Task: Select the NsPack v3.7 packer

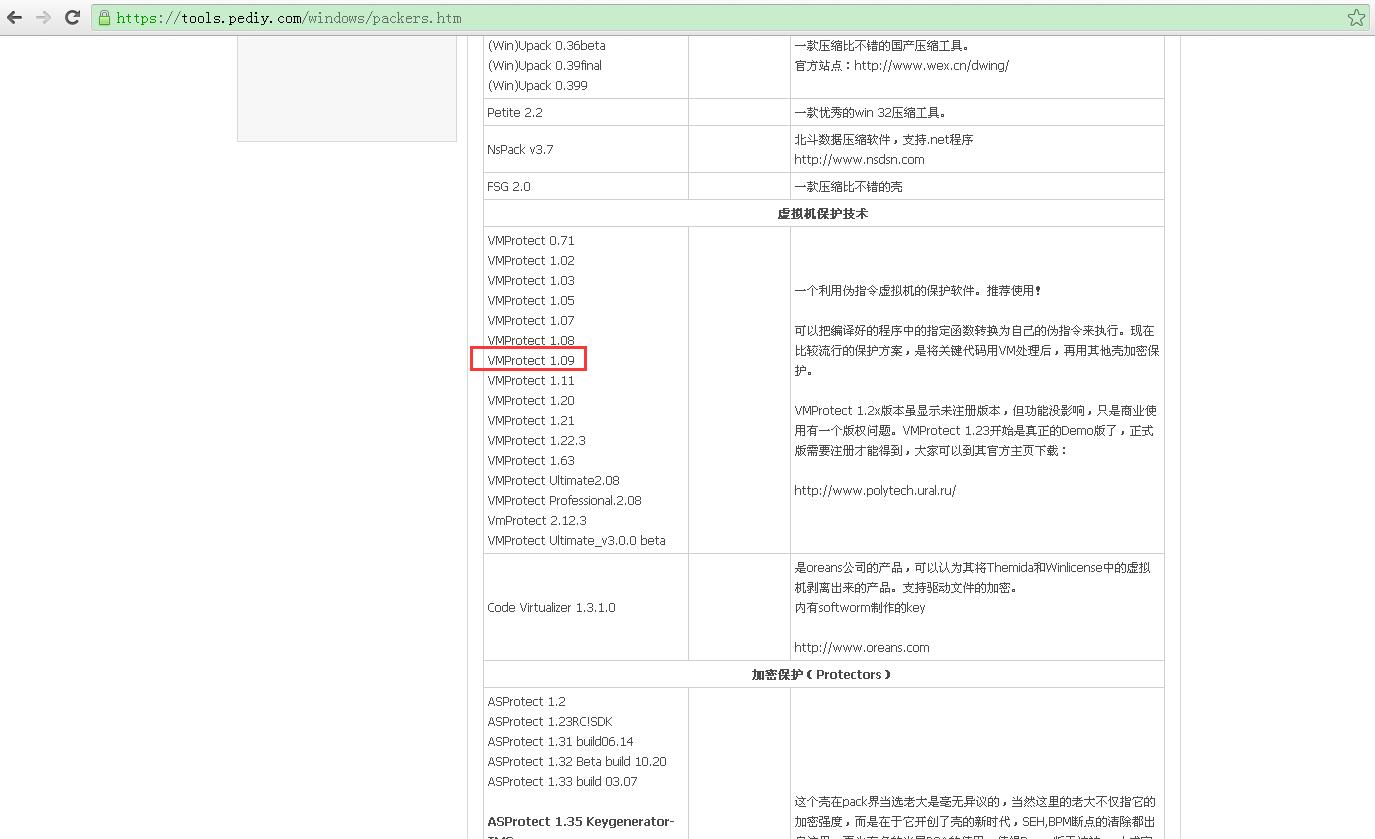Action: click(520, 149)
